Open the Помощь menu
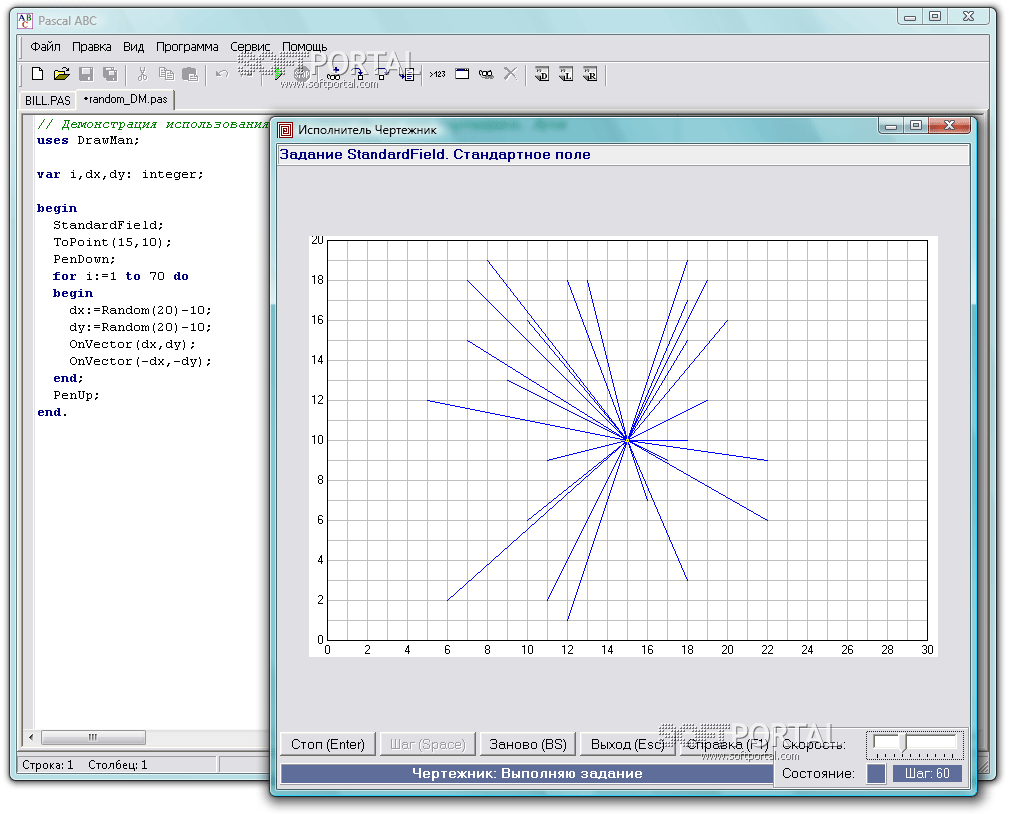Viewport: 1010px width, 814px height. [x=305, y=46]
